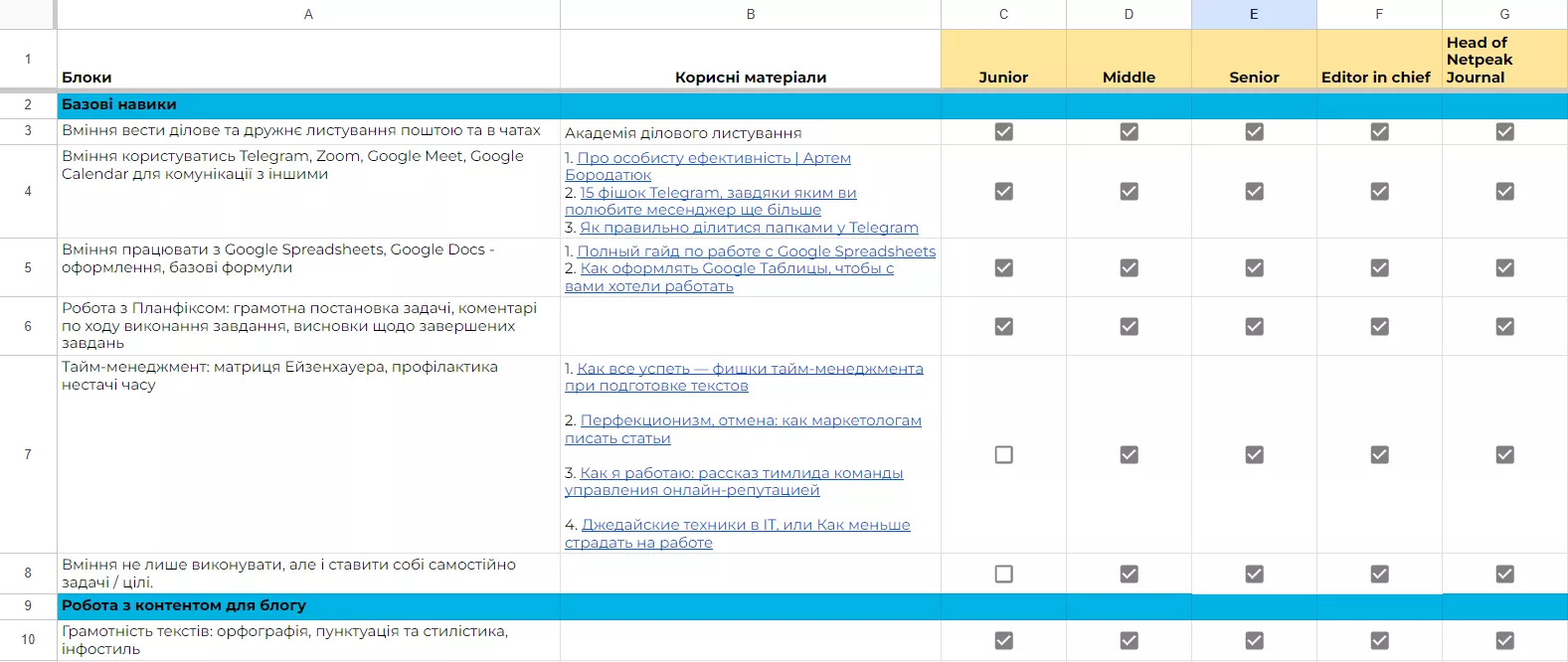
Task: Select column F header
Action: [x=1379, y=14]
